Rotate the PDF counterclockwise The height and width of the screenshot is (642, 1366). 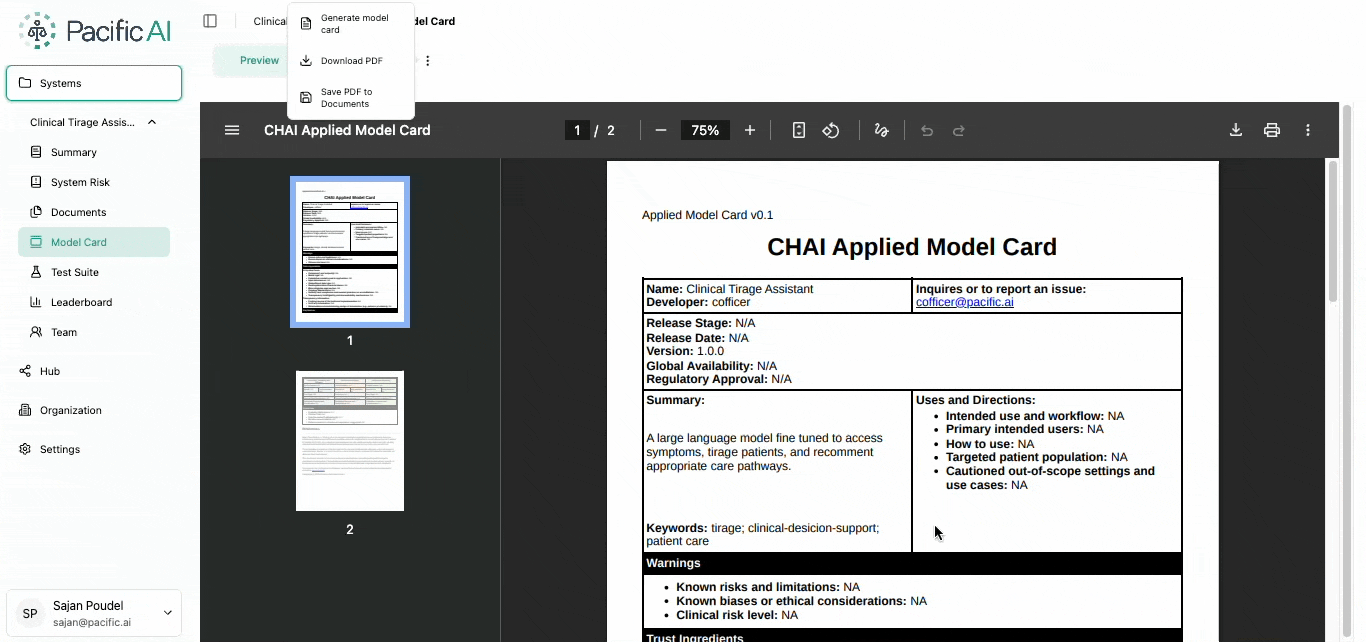coord(831,130)
